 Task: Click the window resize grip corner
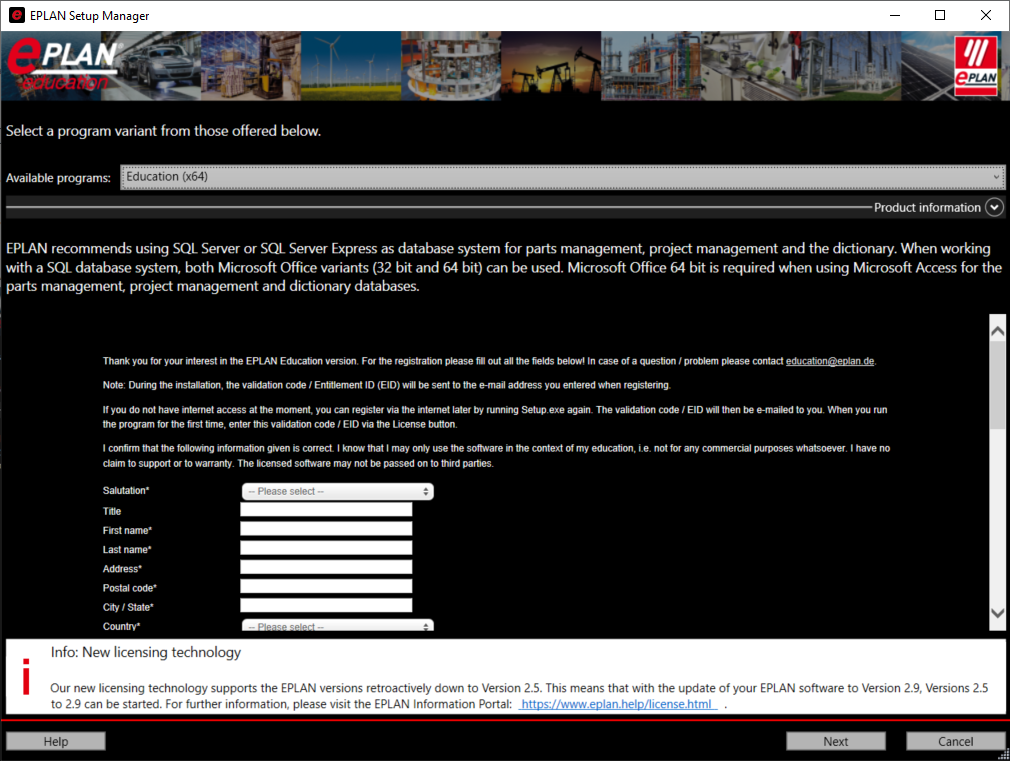[1004, 755]
